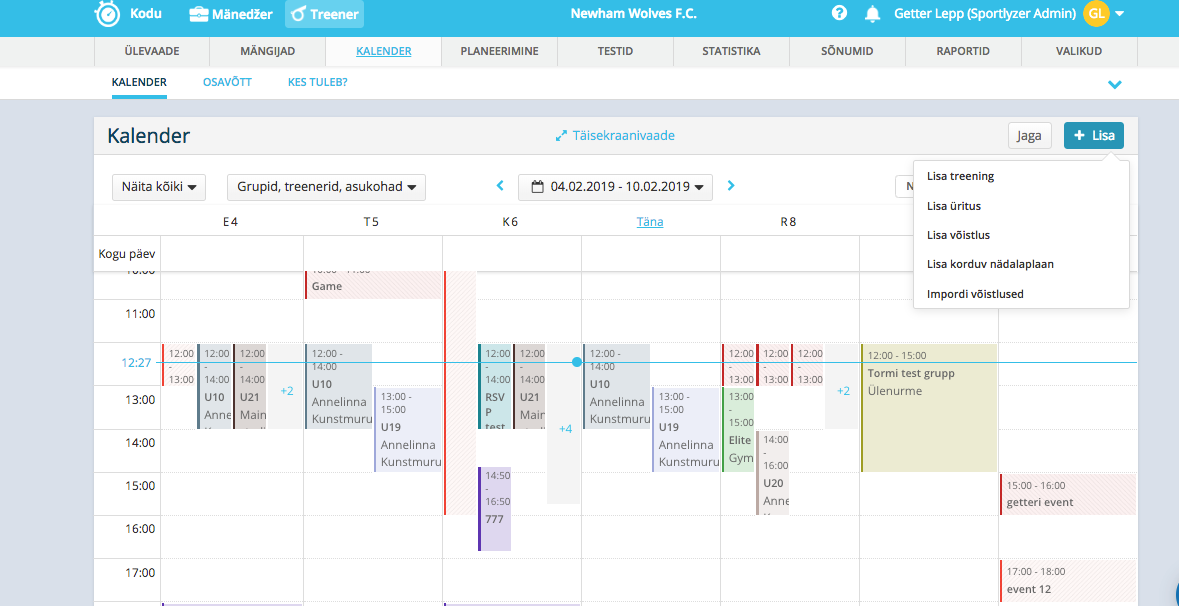The height and width of the screenshot is (606, 1179).
Task: Open the MÄNGIJAD tab
Action: pos(268,52)
